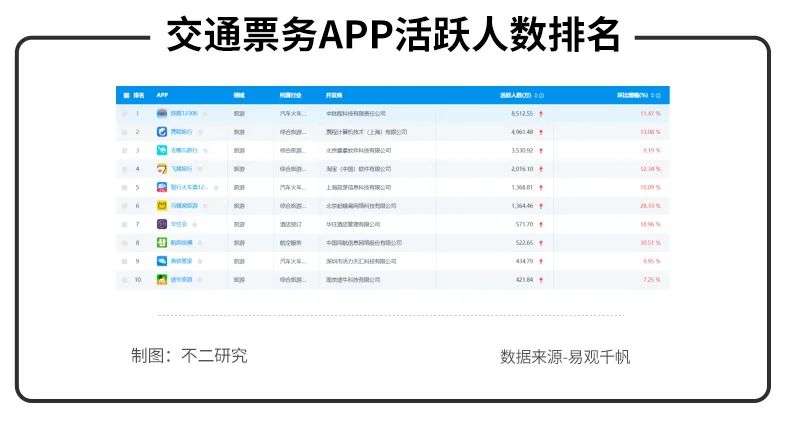Open the app name link in rank 10 row
The image size is (786, 422).
[x=181, y=279]
